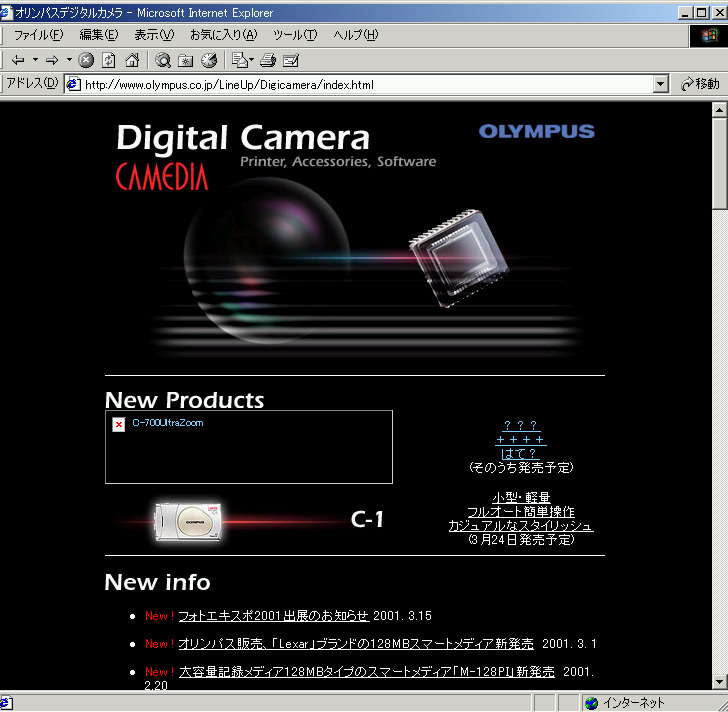Click the CAMEDIA red logo
Screen dimensions: 728x712
162,176
